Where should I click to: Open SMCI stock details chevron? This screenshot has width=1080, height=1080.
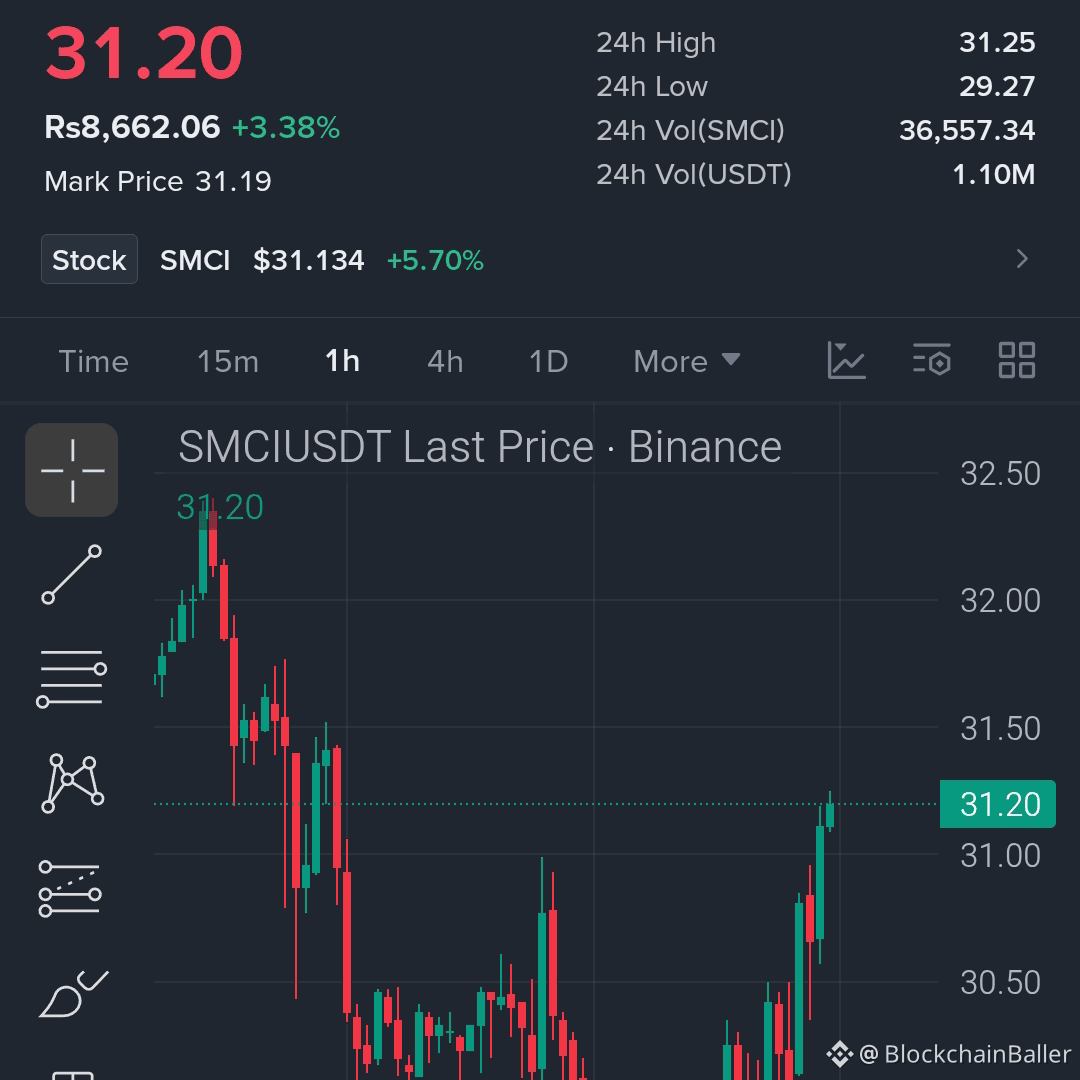tap(1022, 259)
